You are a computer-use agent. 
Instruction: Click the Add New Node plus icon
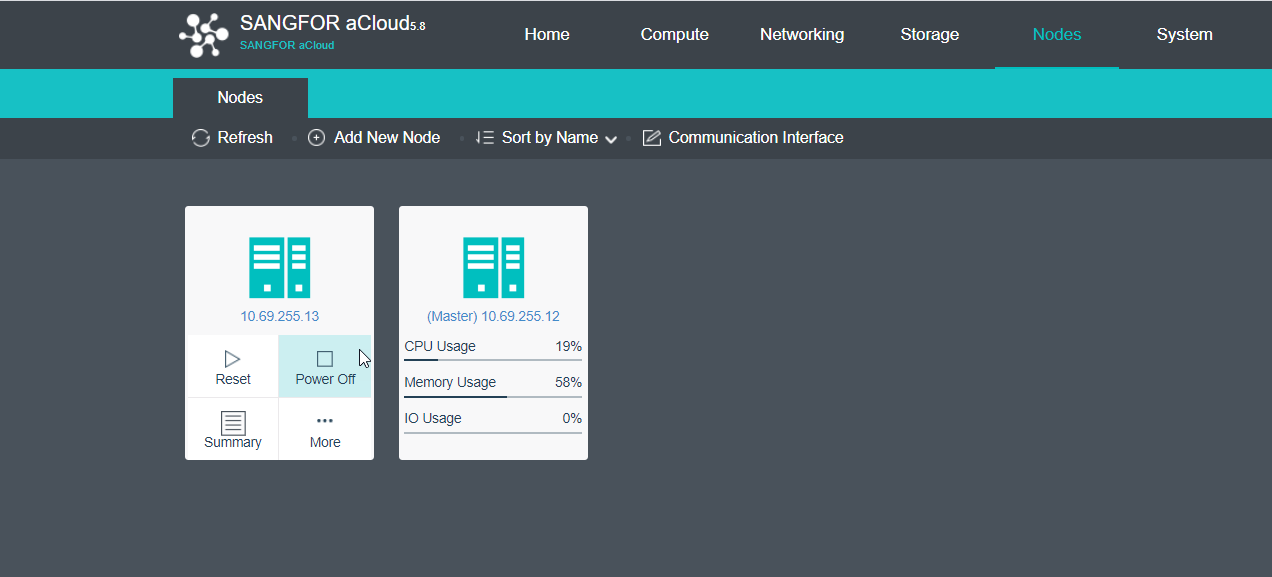tap(316, 138)
